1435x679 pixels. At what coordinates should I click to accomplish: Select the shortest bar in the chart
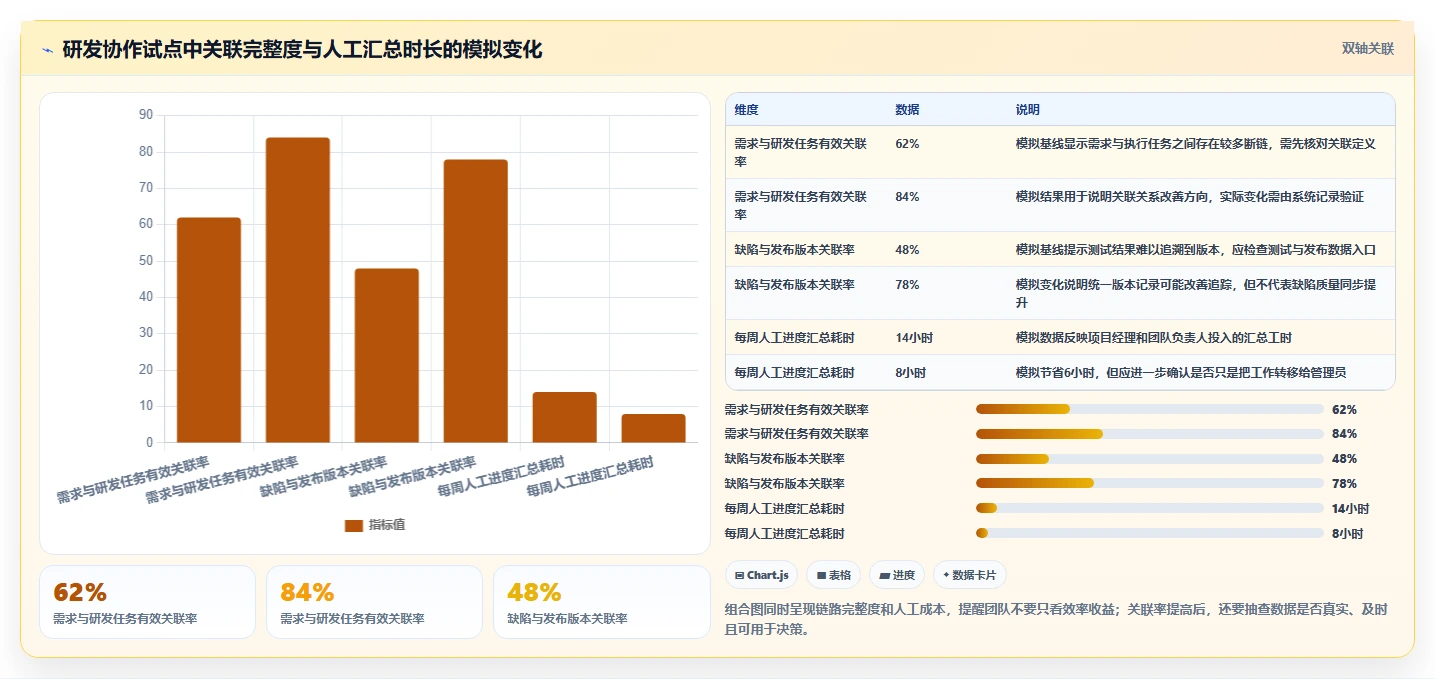click(x=654, y=428)
